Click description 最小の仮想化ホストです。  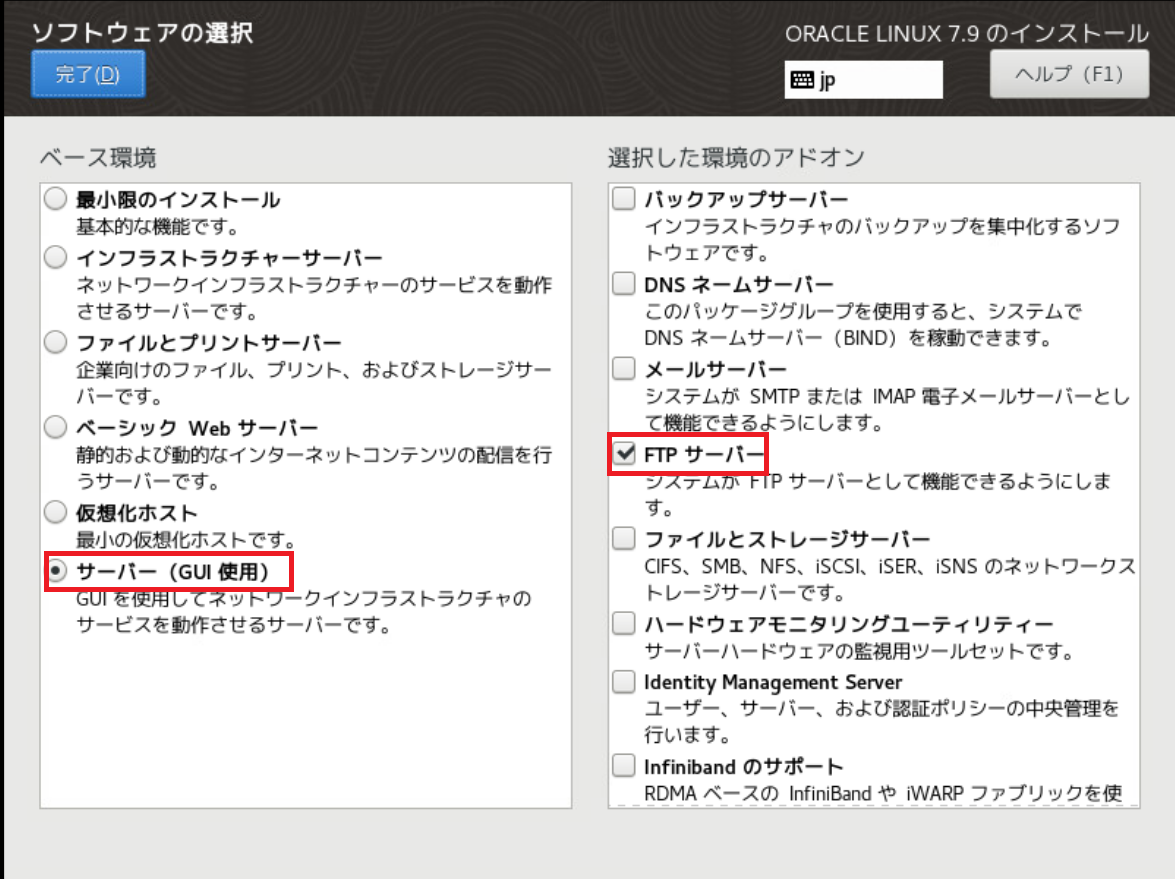[x=187, y=540]
